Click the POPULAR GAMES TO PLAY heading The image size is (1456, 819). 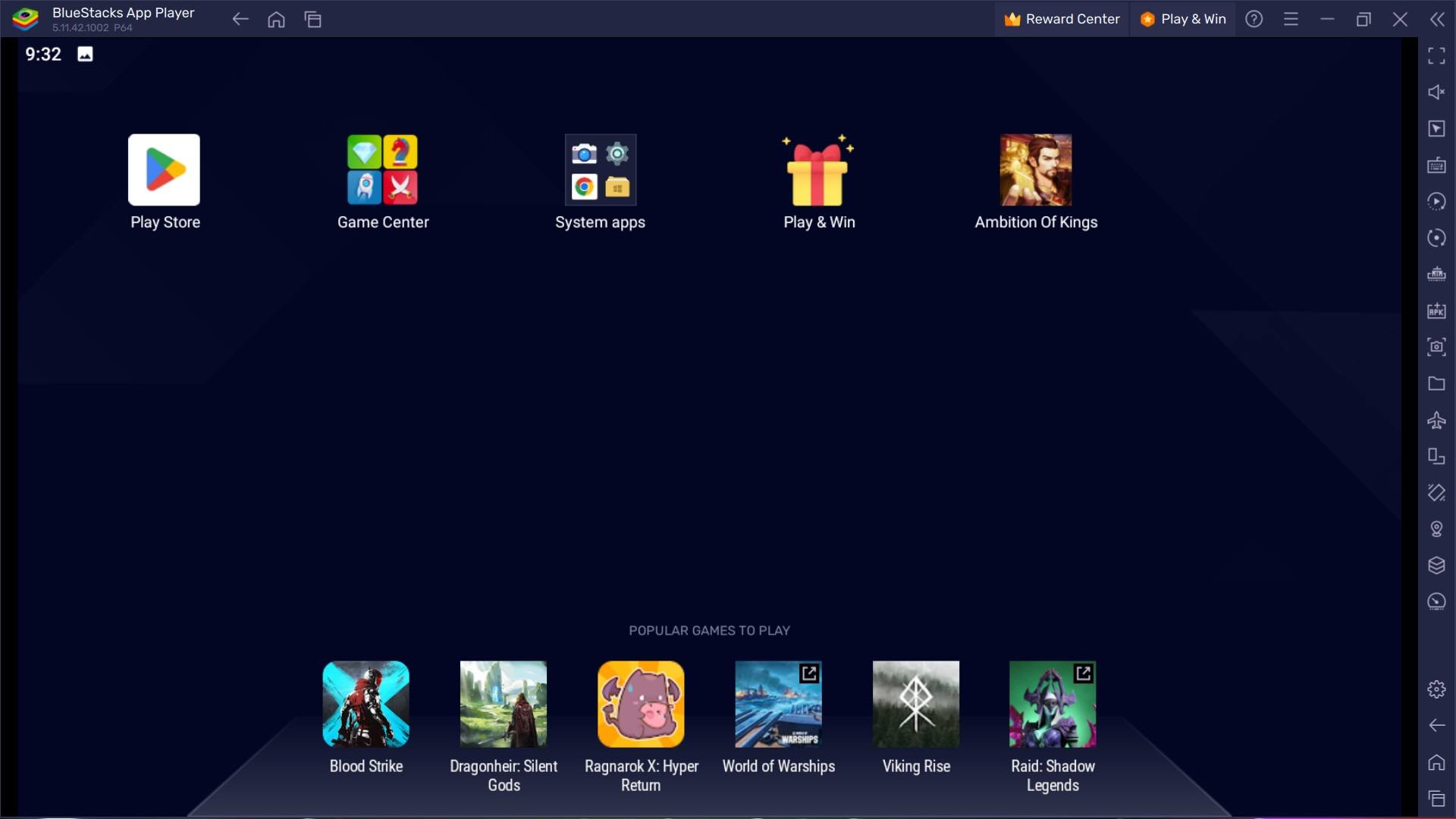coord(709,630)
